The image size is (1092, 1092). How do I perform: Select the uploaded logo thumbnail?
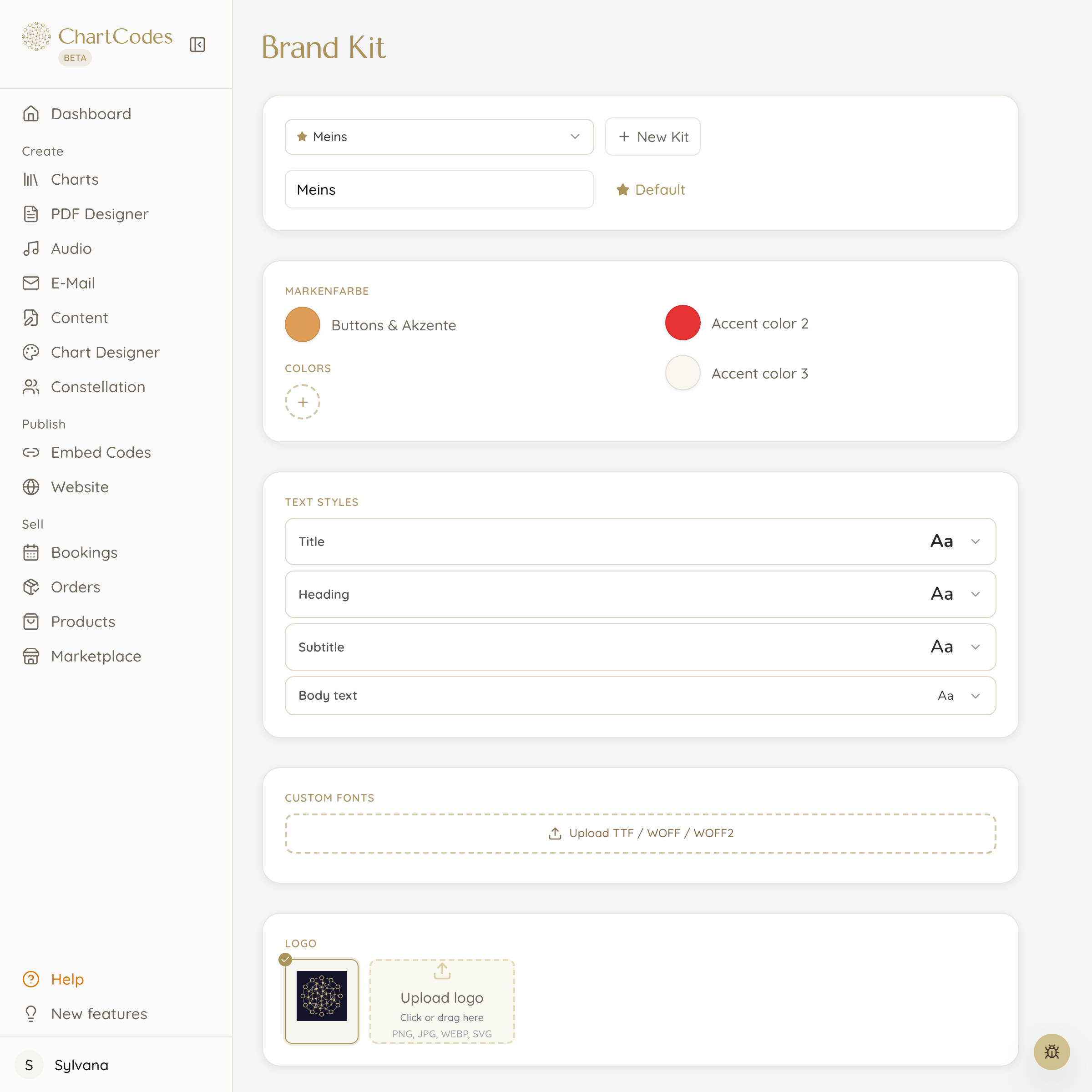tap(322, 1001)
